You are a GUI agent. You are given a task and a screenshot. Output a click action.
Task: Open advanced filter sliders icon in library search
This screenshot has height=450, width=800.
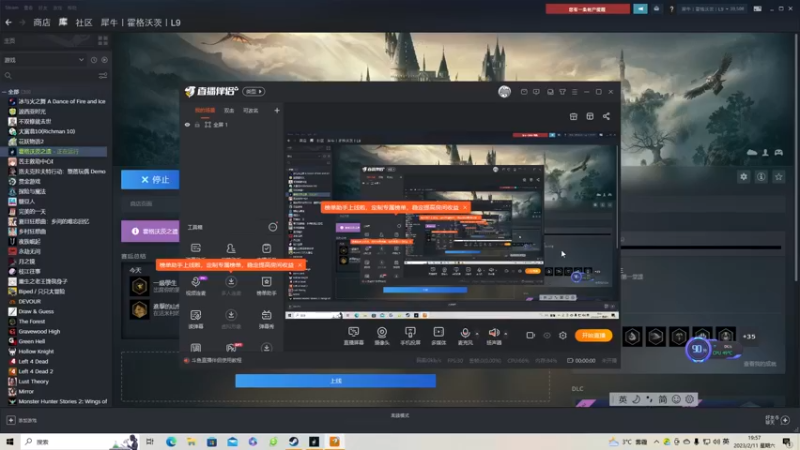click(103, 76)
